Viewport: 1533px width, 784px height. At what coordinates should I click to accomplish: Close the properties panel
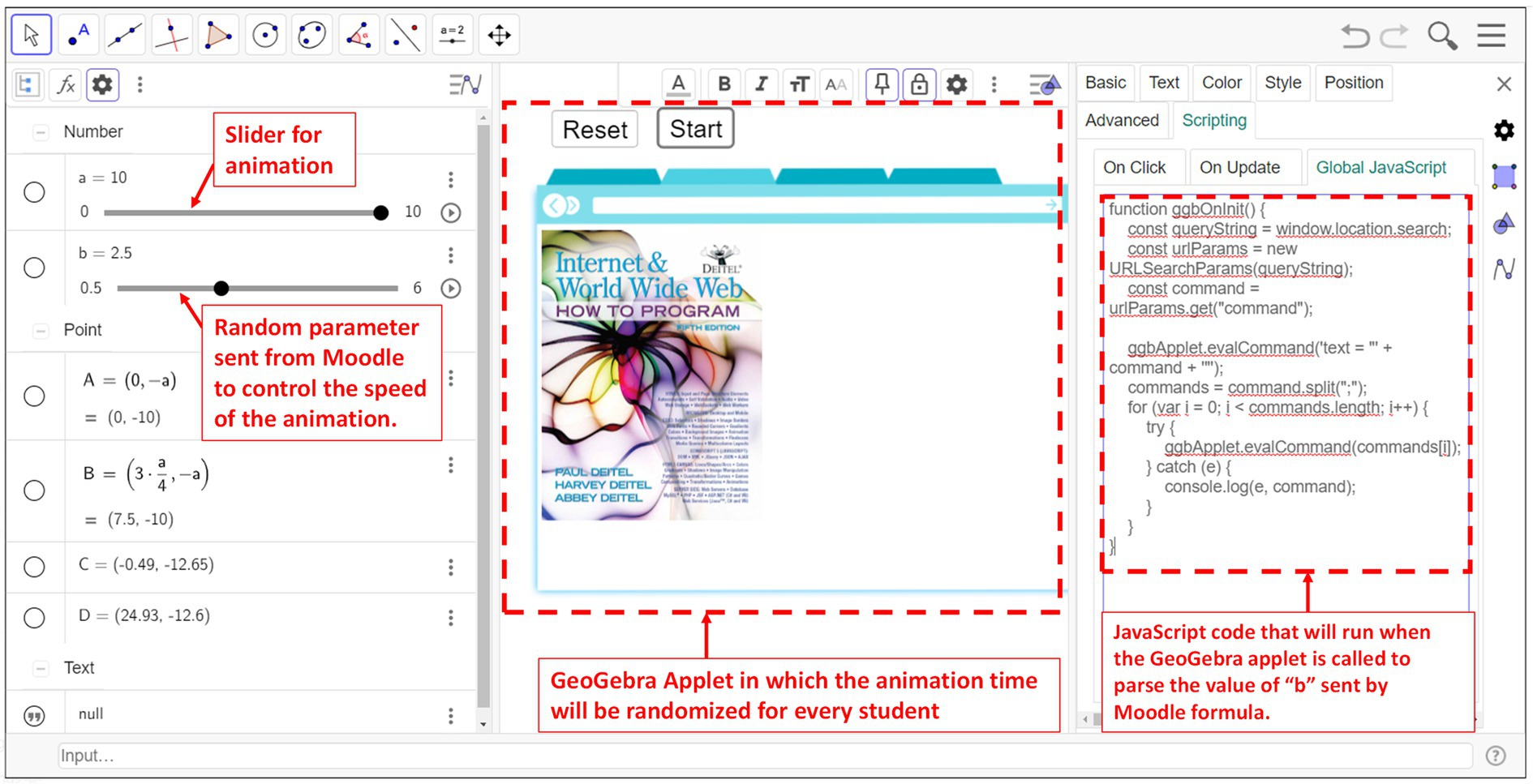click(x=1504, y=84)
